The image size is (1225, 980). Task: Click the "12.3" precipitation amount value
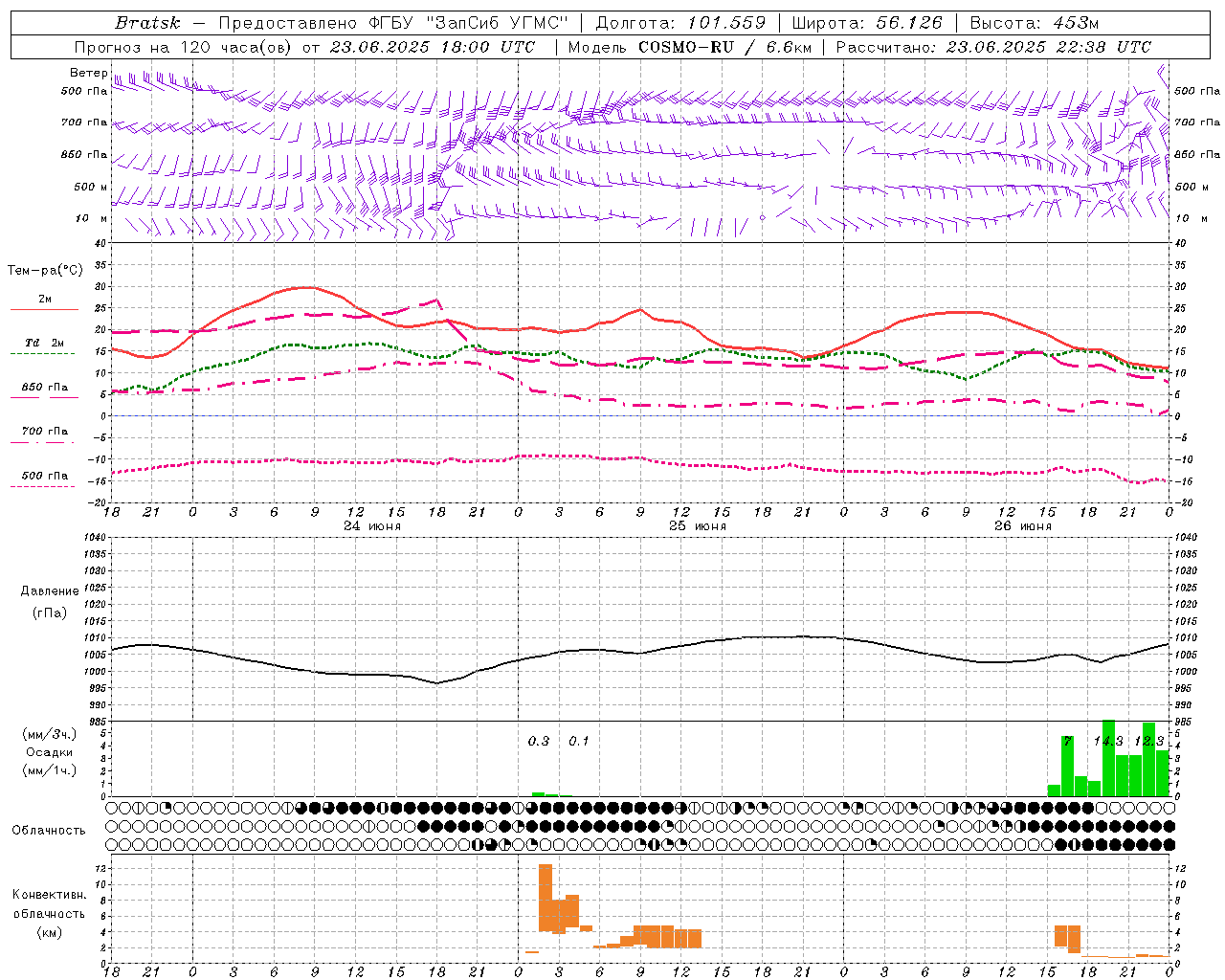[1148, 741]
